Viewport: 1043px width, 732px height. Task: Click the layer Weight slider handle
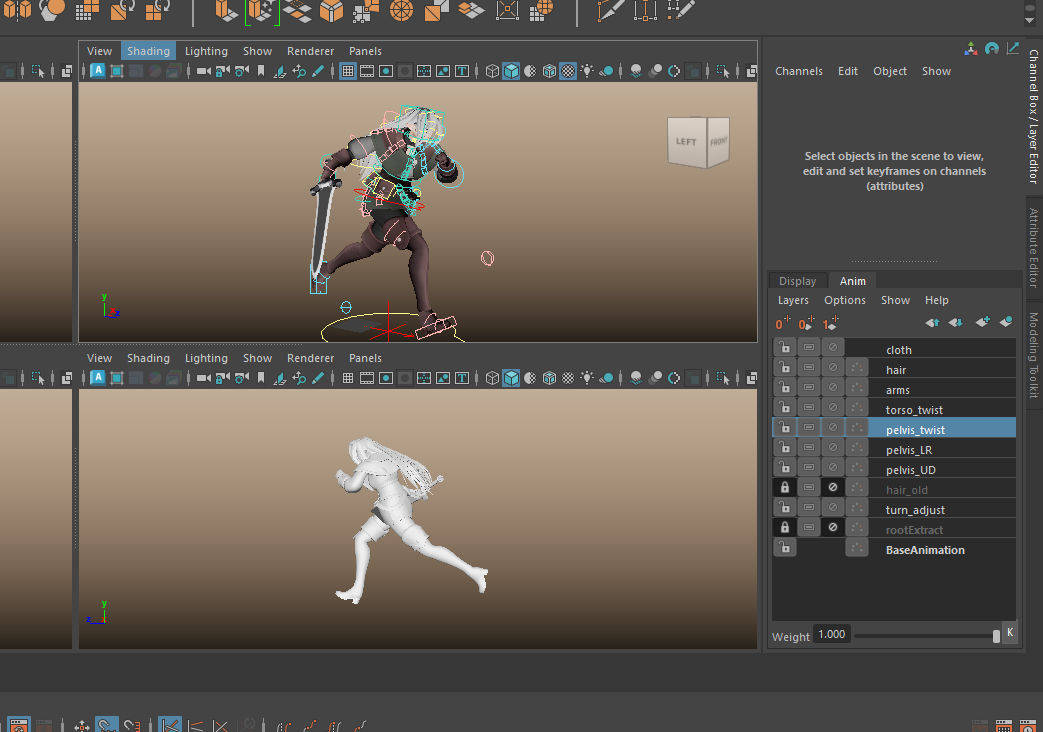(x=996, y=635)
